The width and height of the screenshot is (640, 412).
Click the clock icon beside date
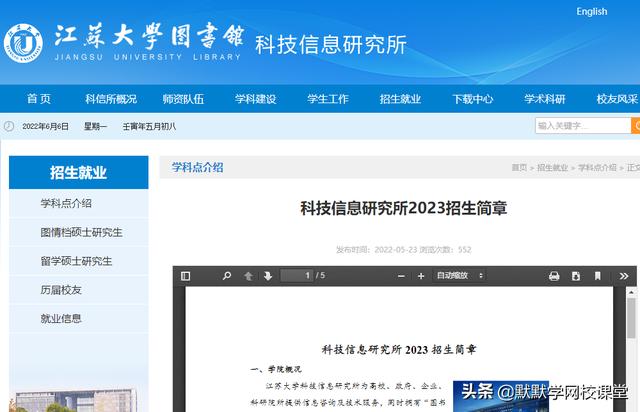coord(9,126)
